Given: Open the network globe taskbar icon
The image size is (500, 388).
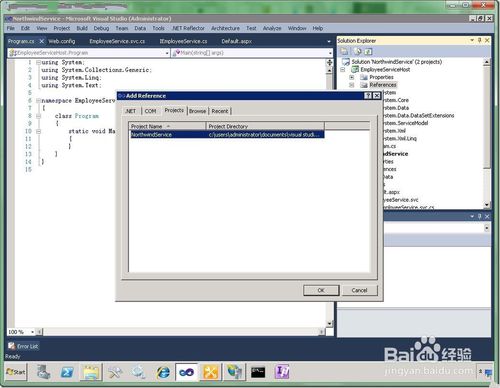Looking at the screenshot, I should pyautogui.click(x=234, y=372).
